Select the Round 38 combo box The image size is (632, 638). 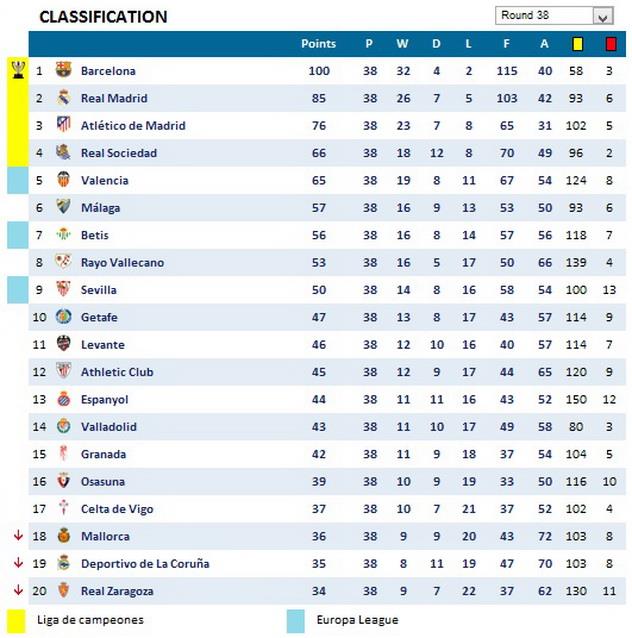tap(544, 16)
